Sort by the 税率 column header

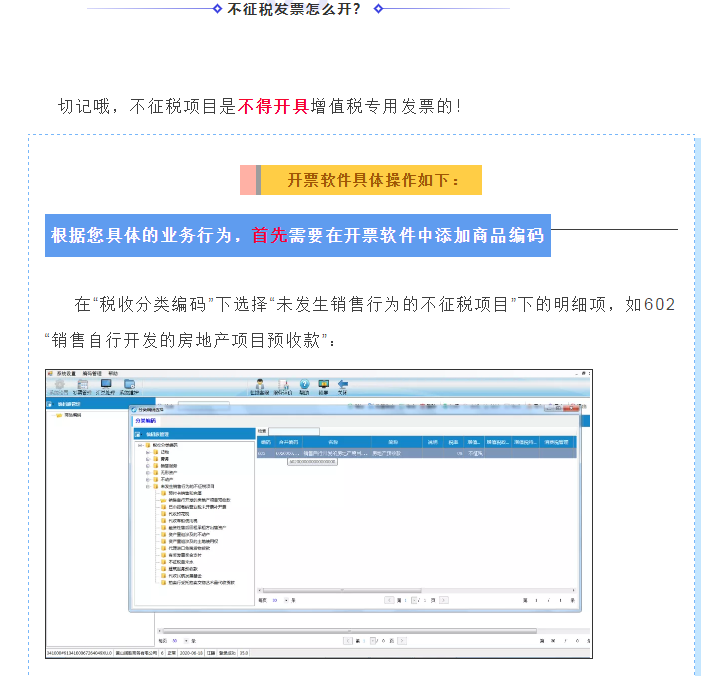pyautogui.click(x=454, y=442)
